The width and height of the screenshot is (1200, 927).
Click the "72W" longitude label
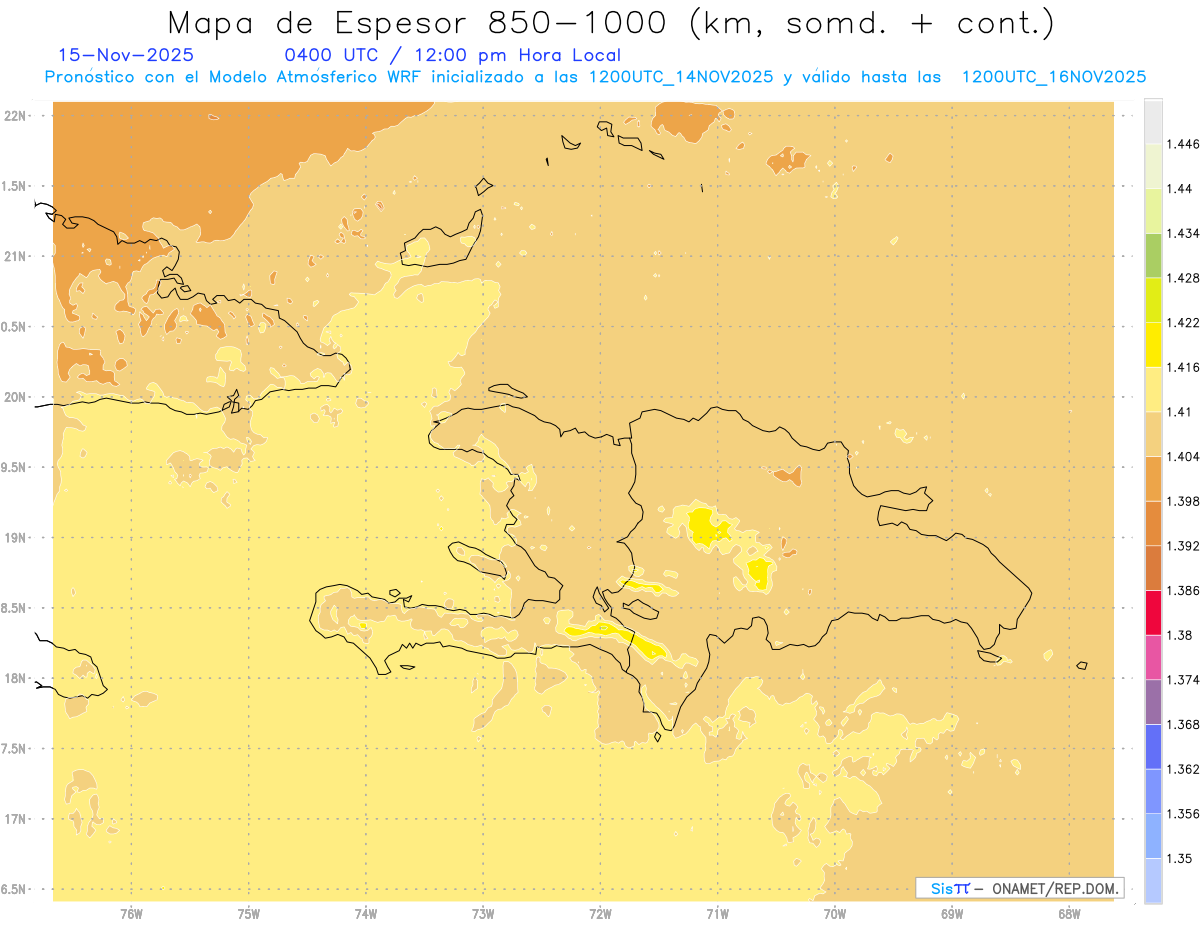click(x=600, y=913)
